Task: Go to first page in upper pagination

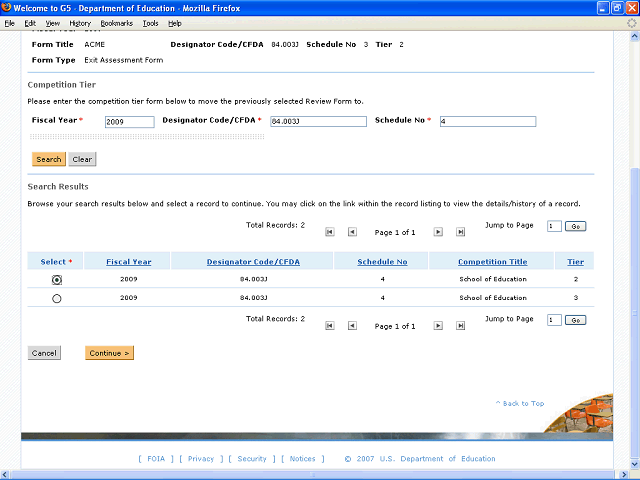Action: tap(330, 232)
